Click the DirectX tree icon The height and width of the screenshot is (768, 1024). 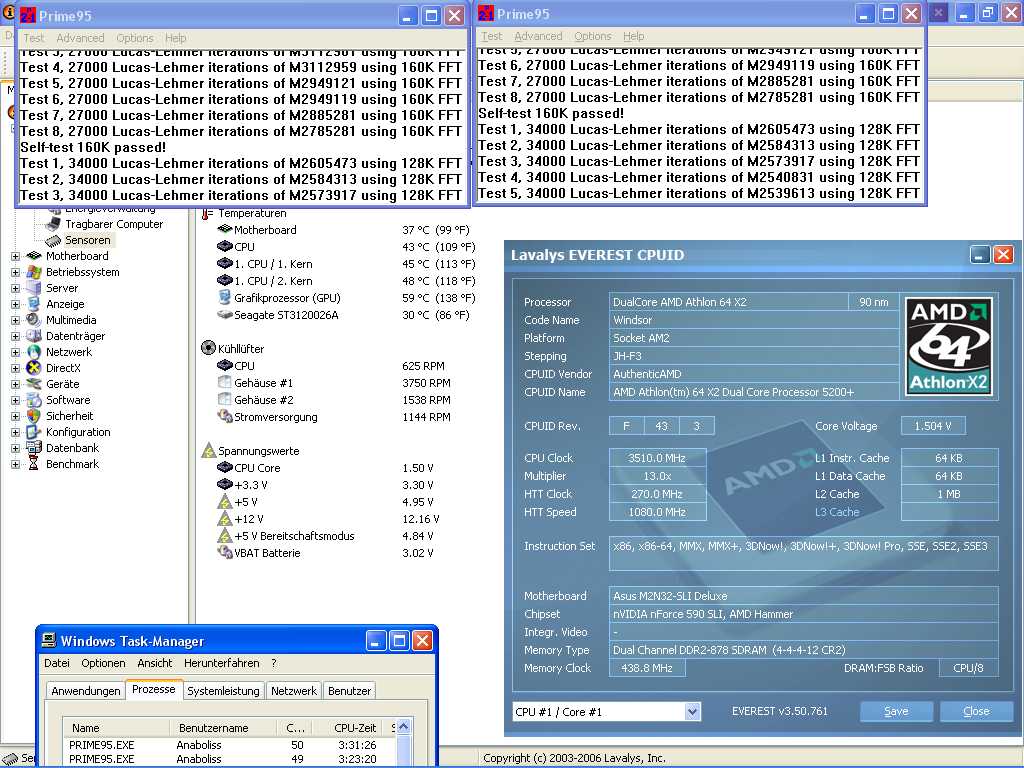[33, 368]
